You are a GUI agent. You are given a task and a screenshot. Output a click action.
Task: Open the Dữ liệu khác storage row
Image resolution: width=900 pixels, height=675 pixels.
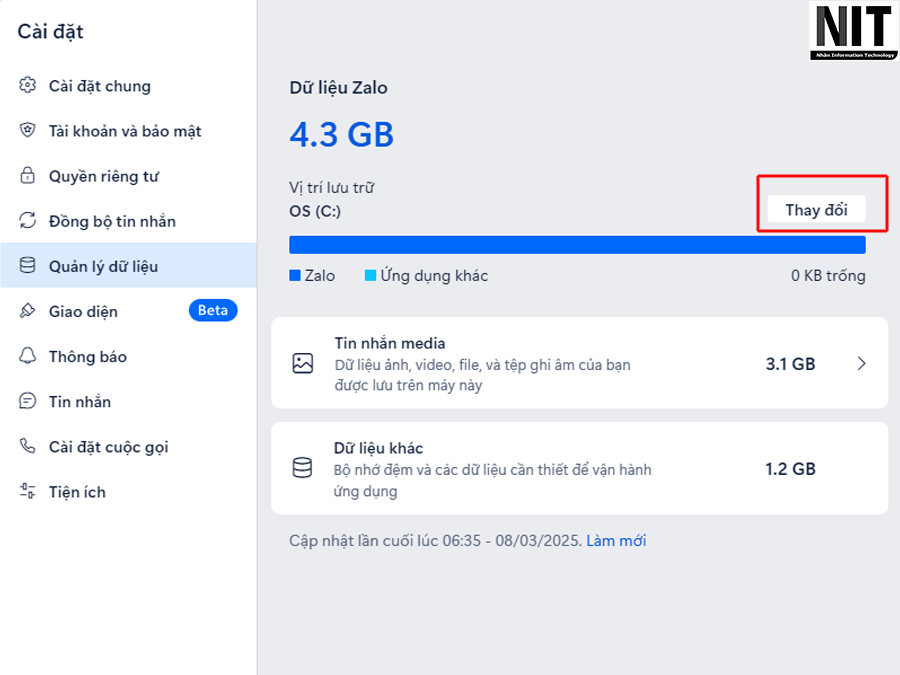(579, 468)
